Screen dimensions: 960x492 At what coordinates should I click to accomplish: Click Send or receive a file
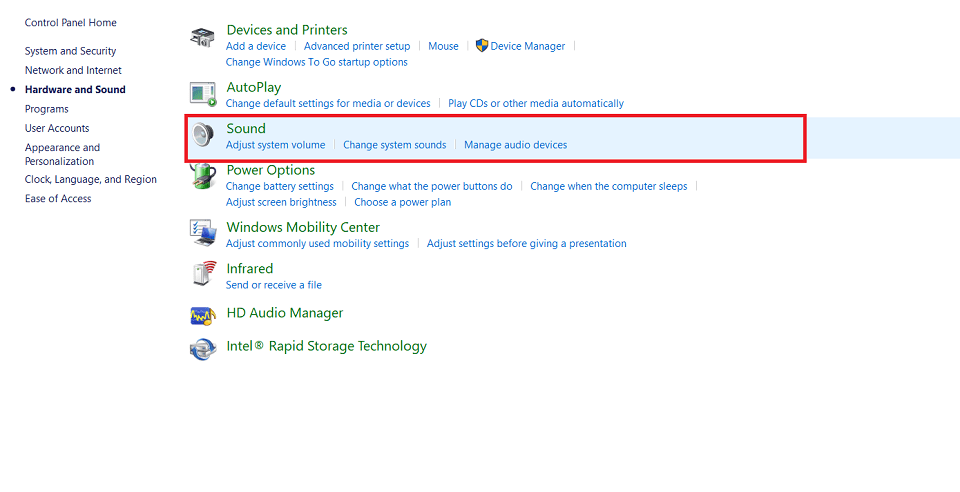(274, 285)
